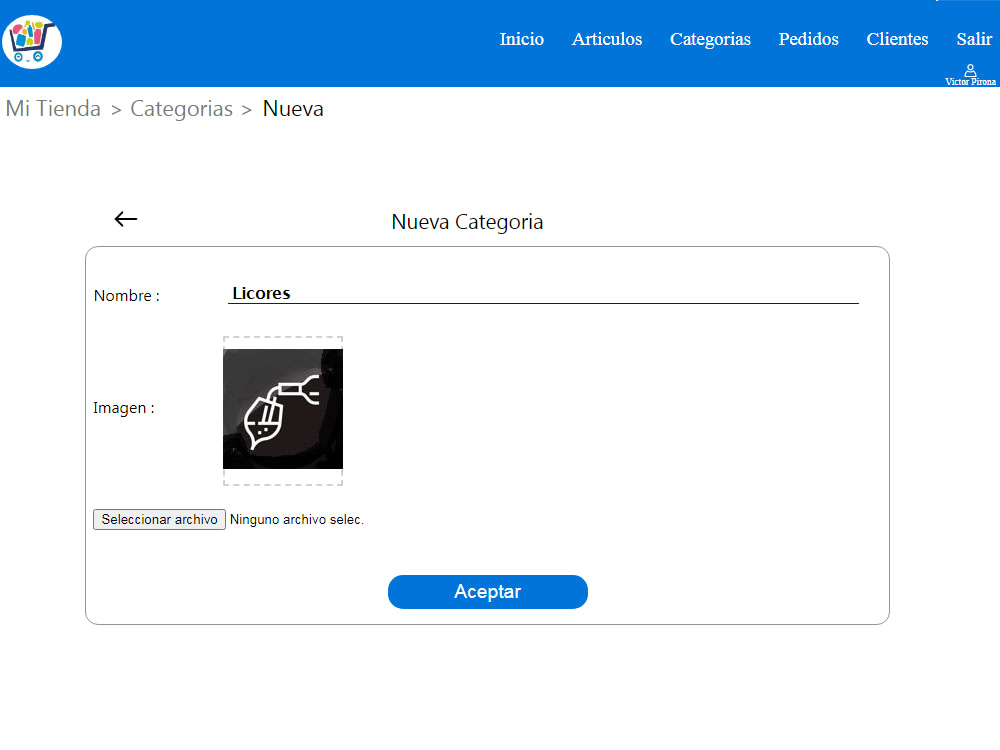Viewport: 1000px width, 750px height.
Task: Click the Ninguno archivo selec. text
Action: coord(297,520)
